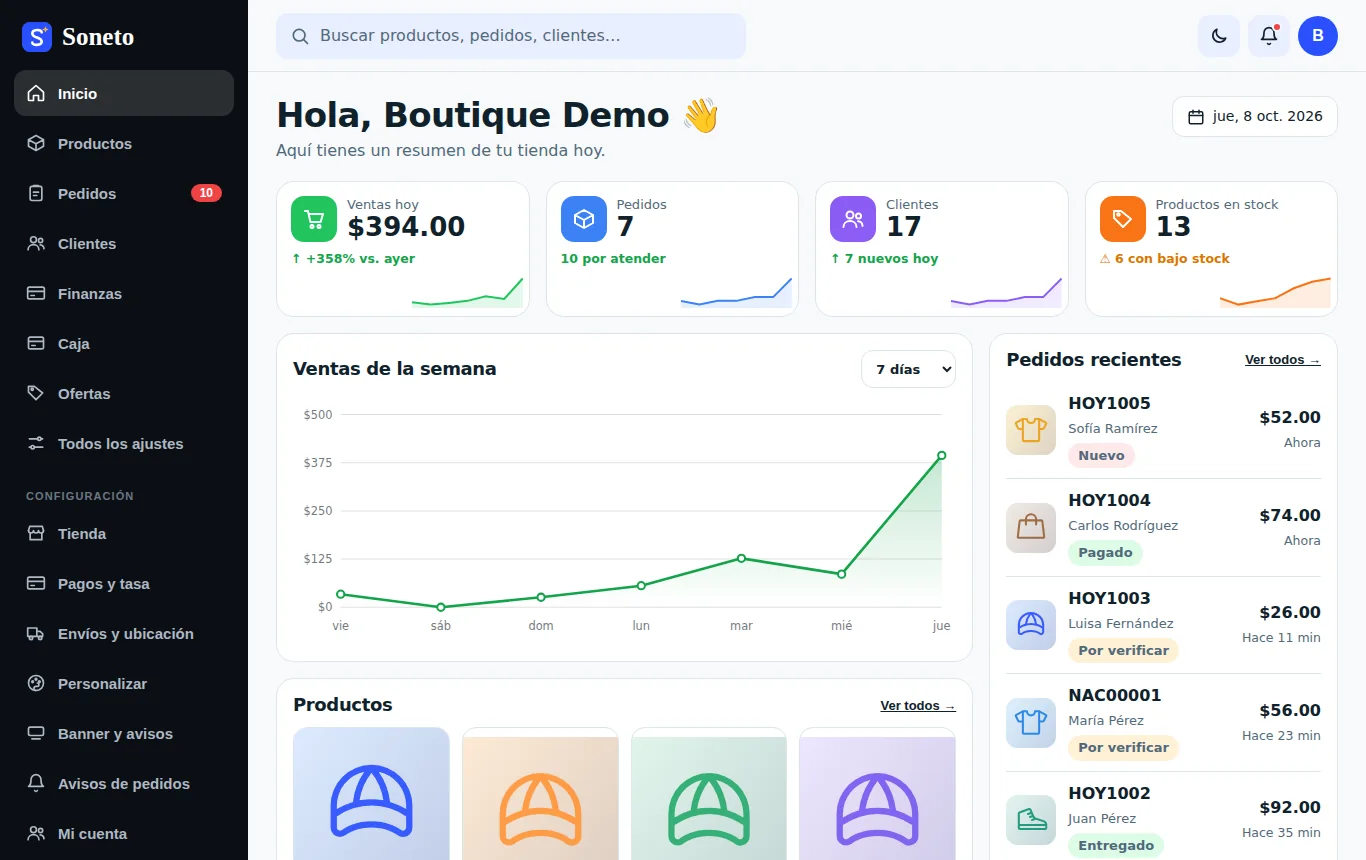Image resolution: width=1366 pixels, height=860 pixels.
Task: Click the blue box Pedidos card icon
Action: tap(584, 219)
